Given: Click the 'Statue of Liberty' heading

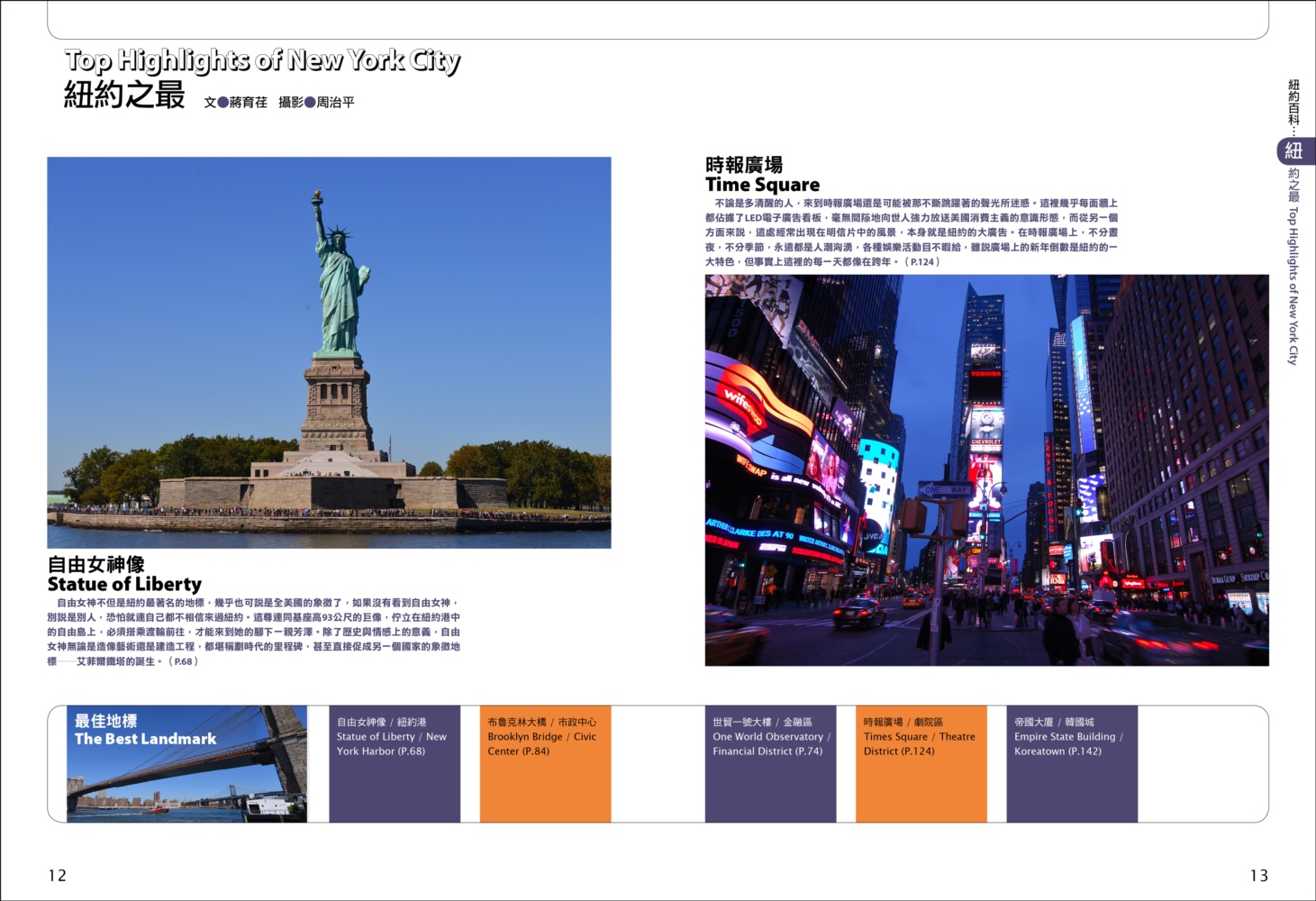Looking at the screenshot, I should 124,584.
